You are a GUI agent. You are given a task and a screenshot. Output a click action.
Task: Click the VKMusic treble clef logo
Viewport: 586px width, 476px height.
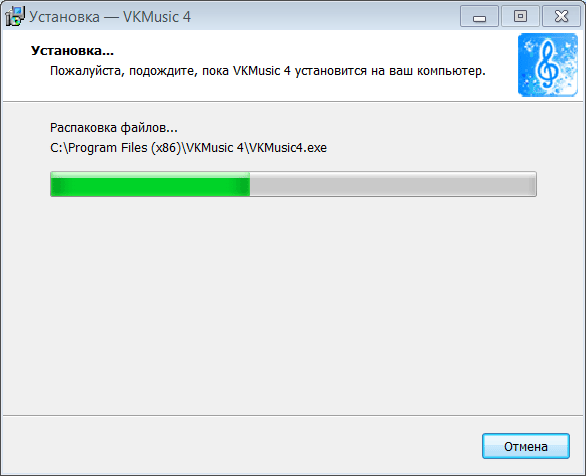[x=548, y=65]
